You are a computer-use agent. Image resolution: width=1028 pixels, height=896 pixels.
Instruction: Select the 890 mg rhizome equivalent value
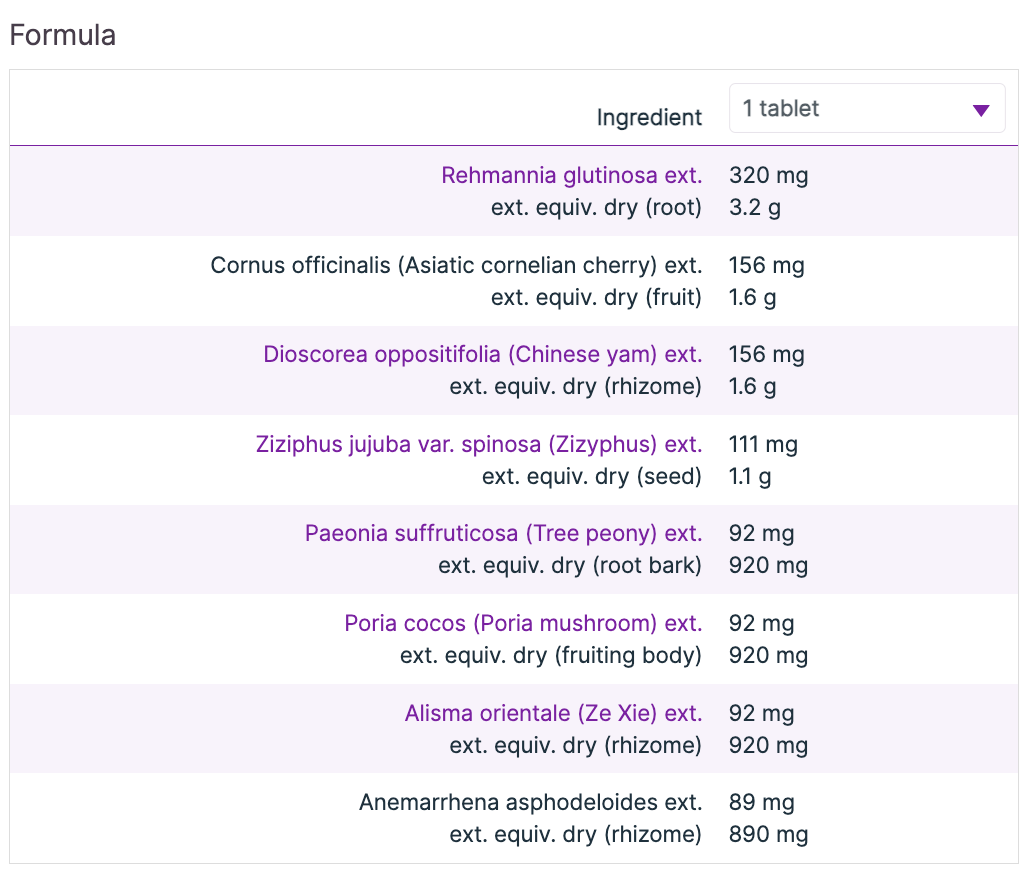click(768, 835)
